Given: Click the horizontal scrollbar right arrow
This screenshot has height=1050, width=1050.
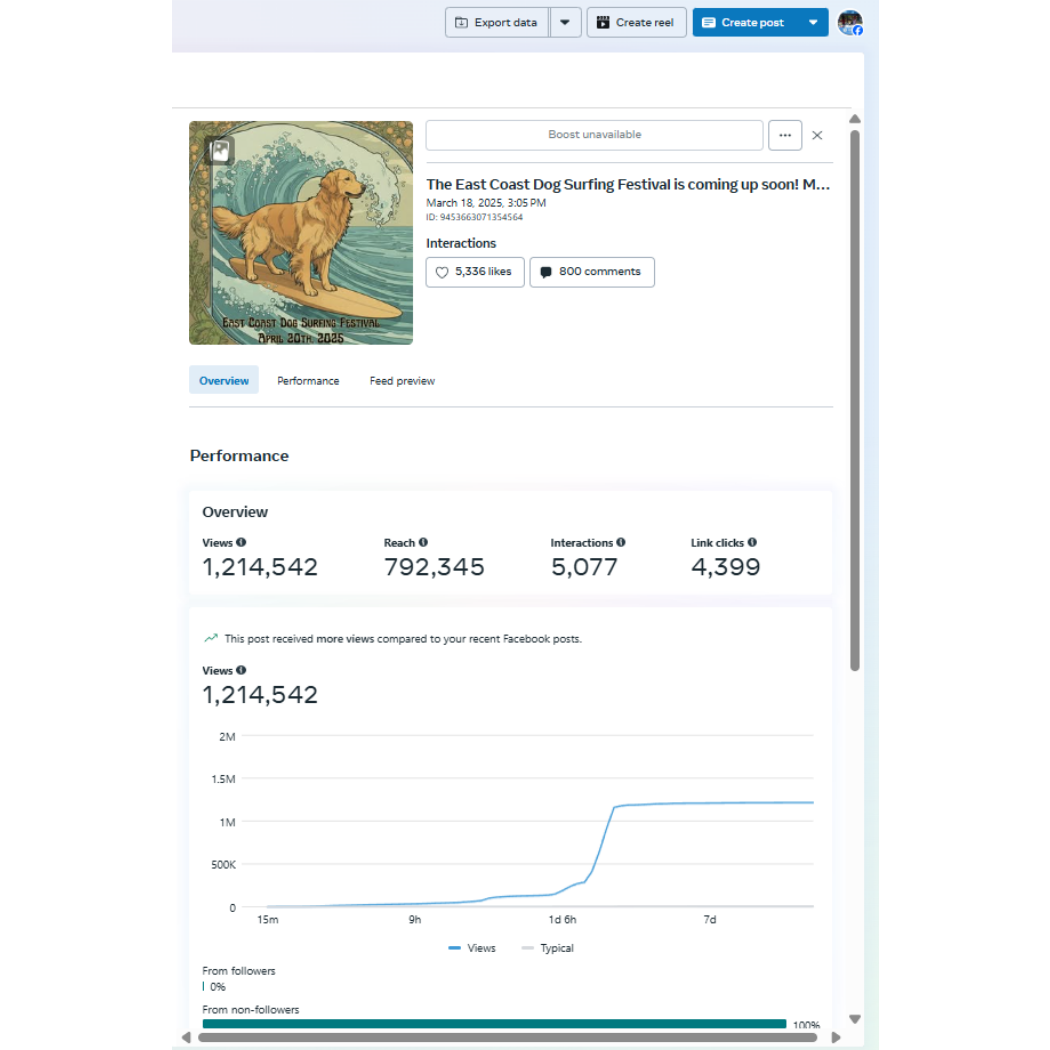Looking at the screenshot, I should coord(836,1037).
